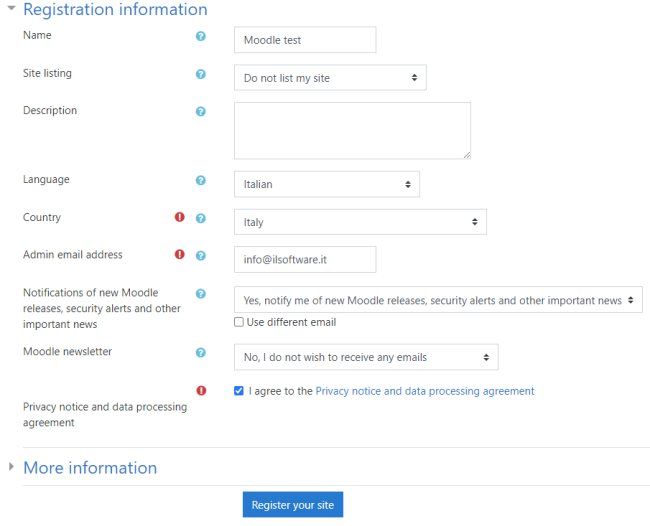Click help icon for Moodle newsletter
This screenshot has height=526, width=650.
pyautogui.click(x=200, y=353)
